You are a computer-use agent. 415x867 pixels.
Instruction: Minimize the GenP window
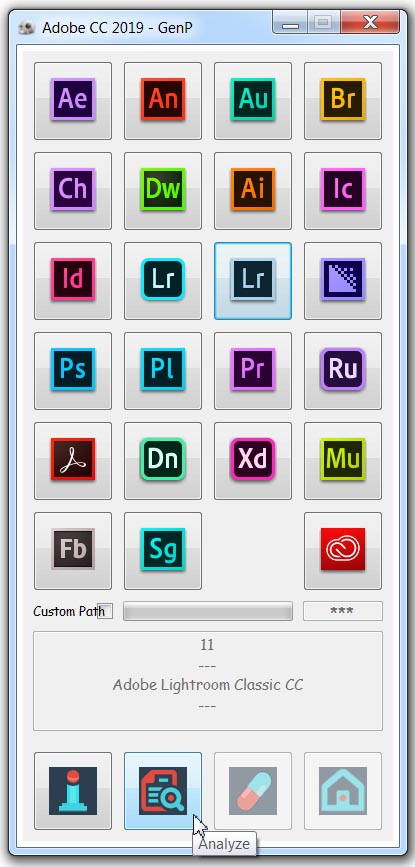click(x=291, y=23)
